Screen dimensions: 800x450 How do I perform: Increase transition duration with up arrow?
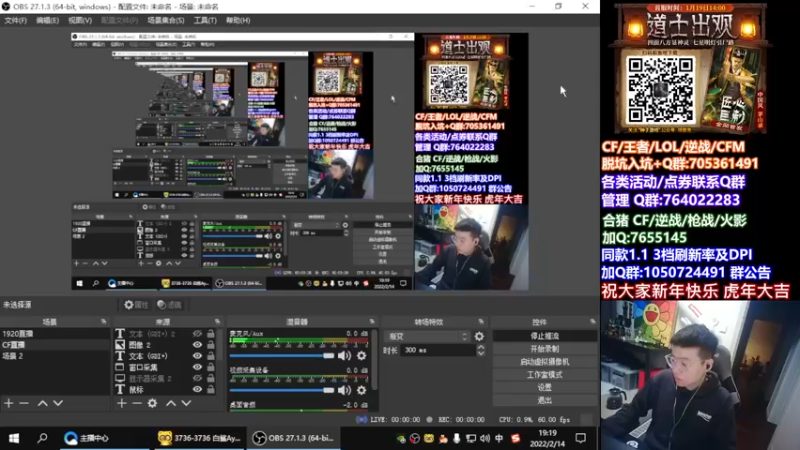(481, 347)
